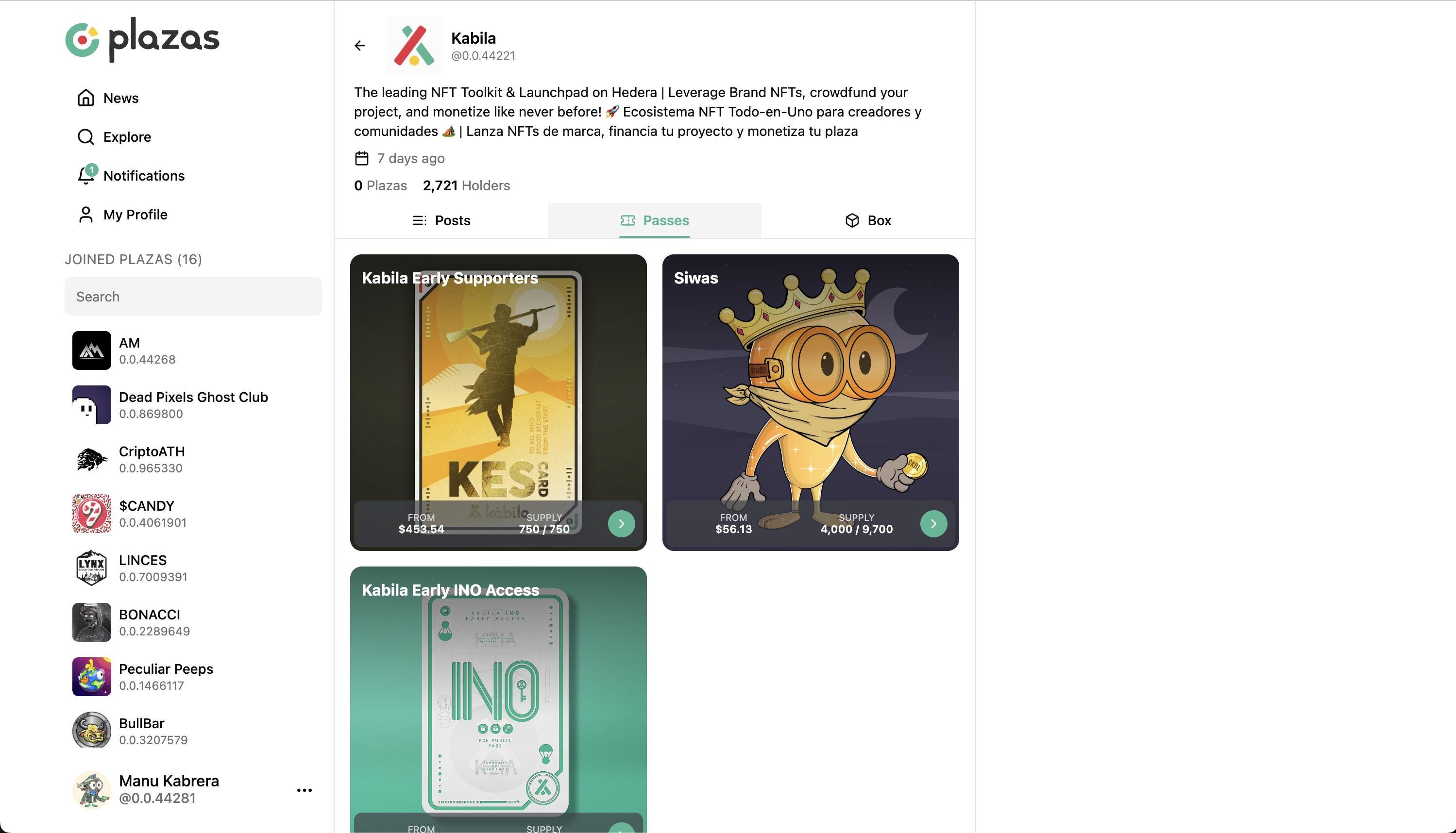This screenshot has width=1456, height=833.
Task: Switch to the Posts tab
Action: click(441, 220)
